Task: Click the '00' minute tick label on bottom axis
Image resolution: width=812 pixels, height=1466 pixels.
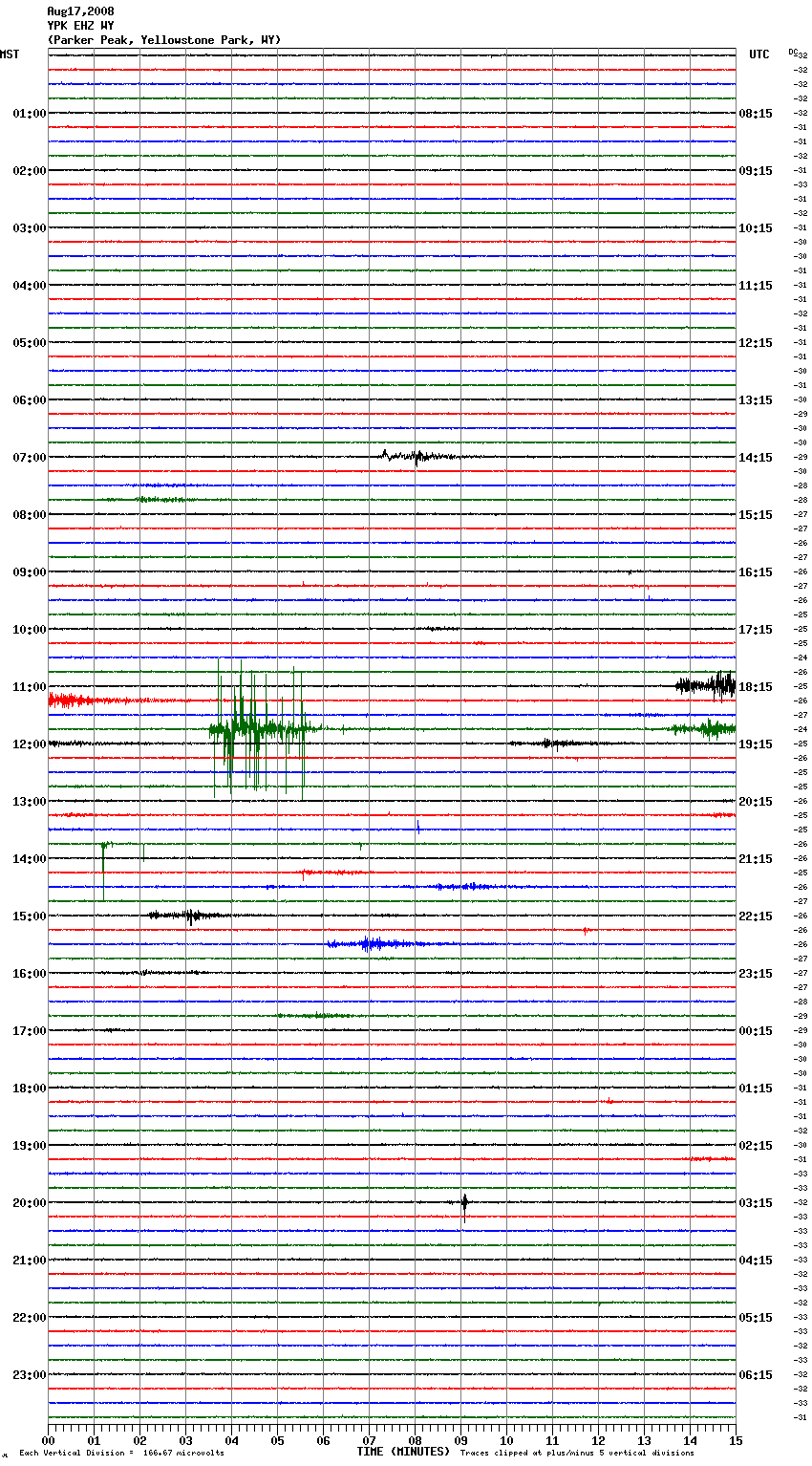Action: click(48, 1440)
